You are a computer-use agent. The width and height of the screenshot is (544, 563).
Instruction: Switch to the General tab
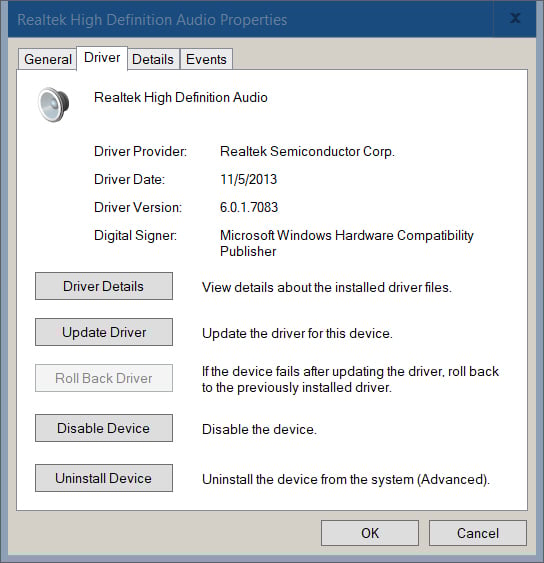(47, 59)
